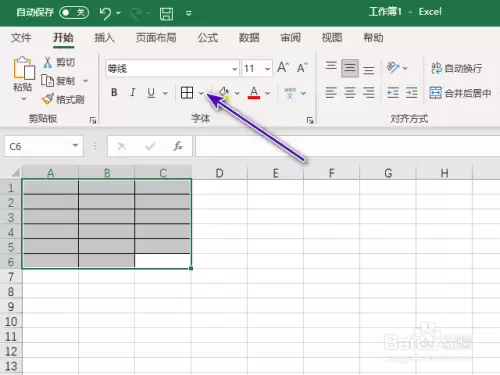The image size is (500, 375).
Task: Click the Format Painter brush icon
Action: pos(48,99)
